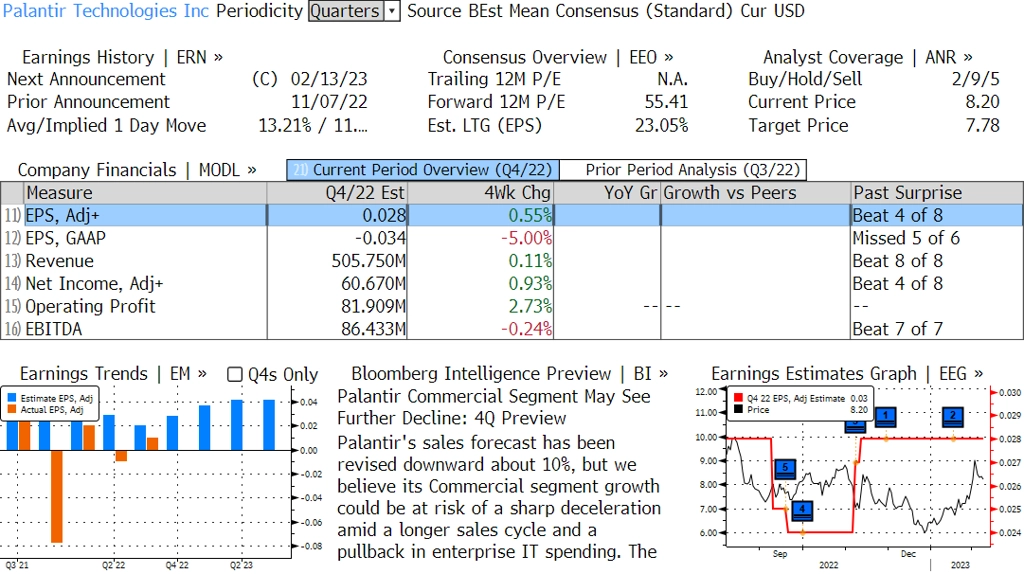
Task: Select the Revenue measure row
Action: point(512,261)
